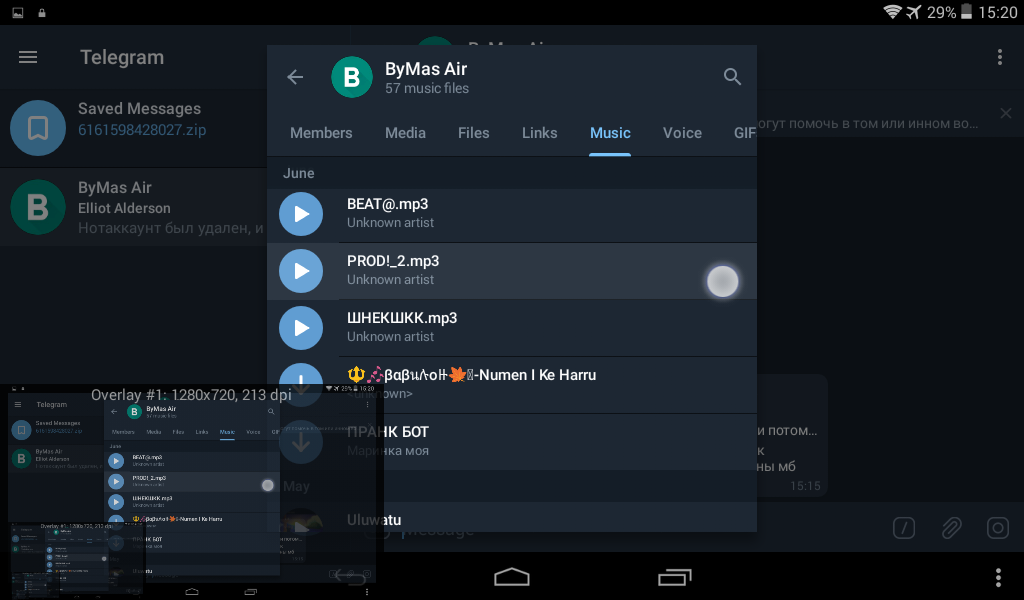
Task: Click the Telegram app title
Action: point(122,57)
